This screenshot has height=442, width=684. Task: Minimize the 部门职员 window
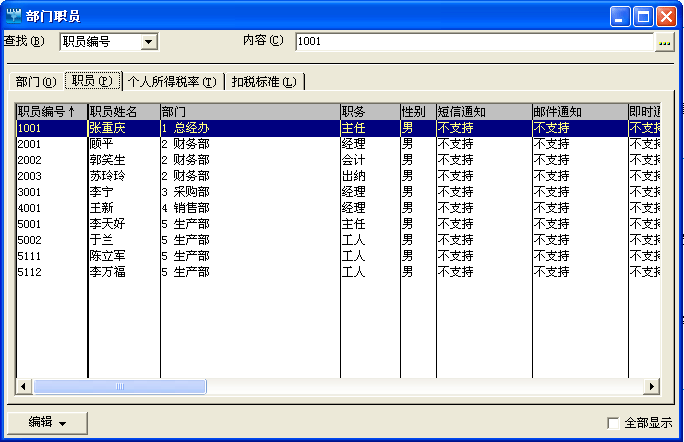coord(622,15)
